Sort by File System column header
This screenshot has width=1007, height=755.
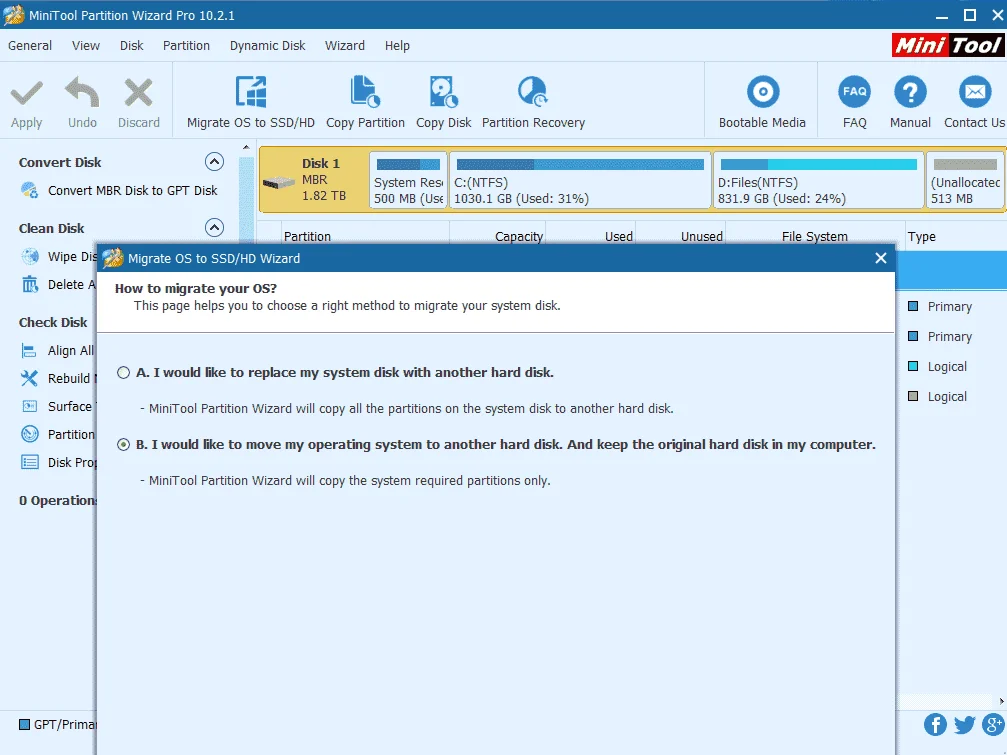click(x=815, y=236)
